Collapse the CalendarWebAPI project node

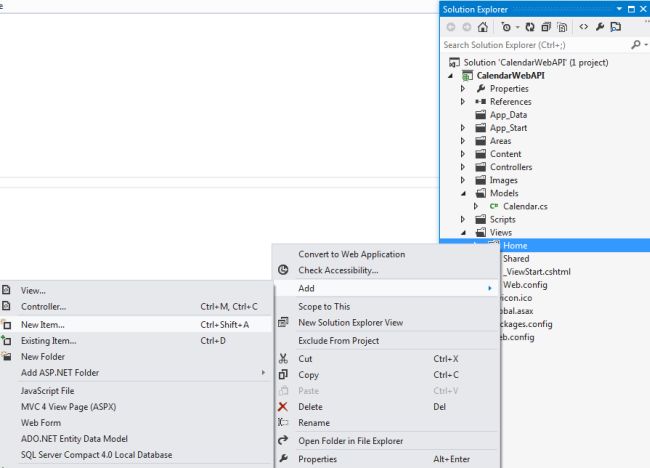click(x=451, y=76)
